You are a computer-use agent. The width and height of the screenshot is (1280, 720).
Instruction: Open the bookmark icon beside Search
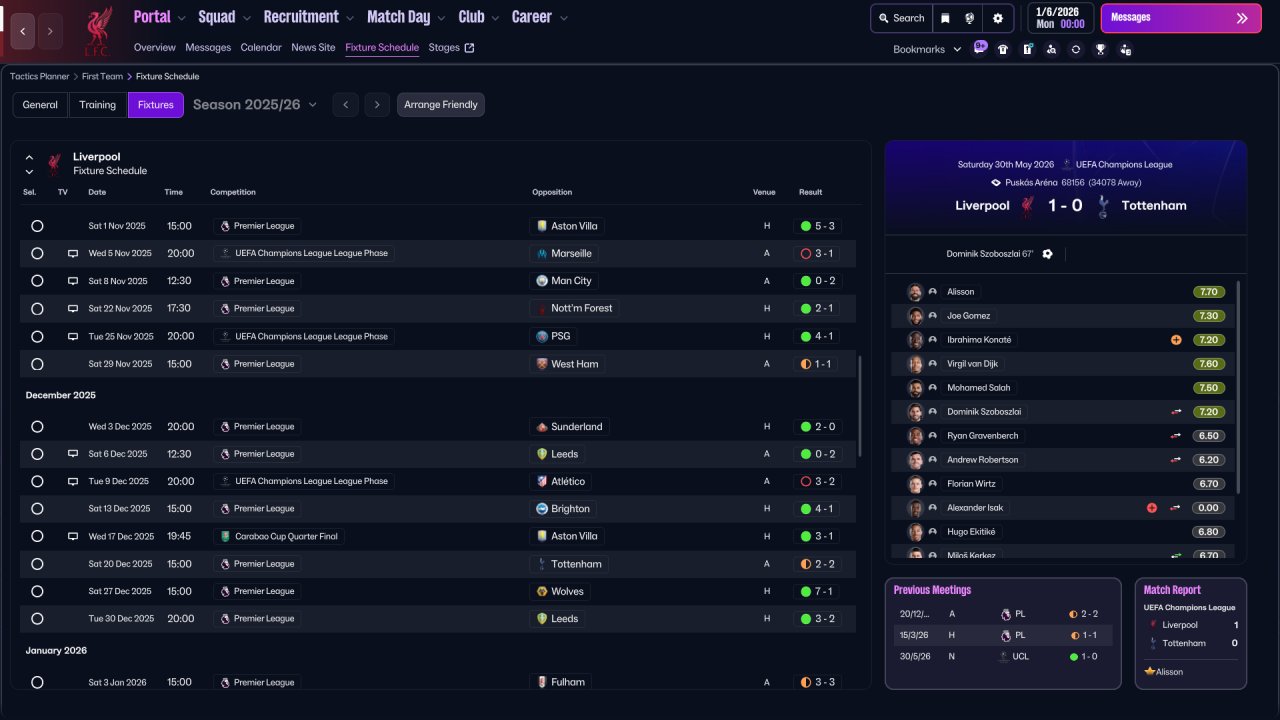pos(946,18)
